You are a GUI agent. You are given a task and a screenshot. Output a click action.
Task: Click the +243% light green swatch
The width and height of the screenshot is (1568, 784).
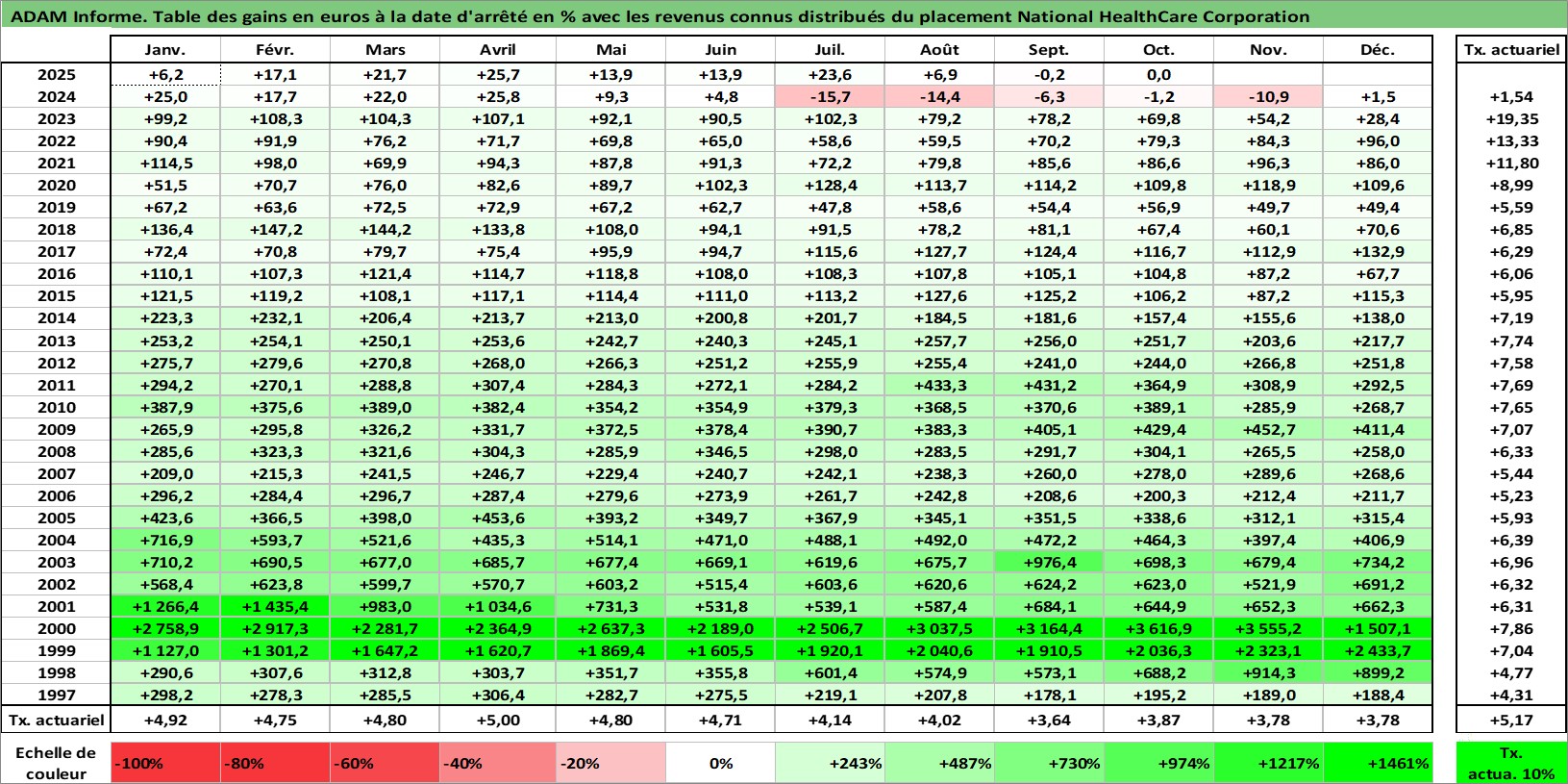coord(831,763)
